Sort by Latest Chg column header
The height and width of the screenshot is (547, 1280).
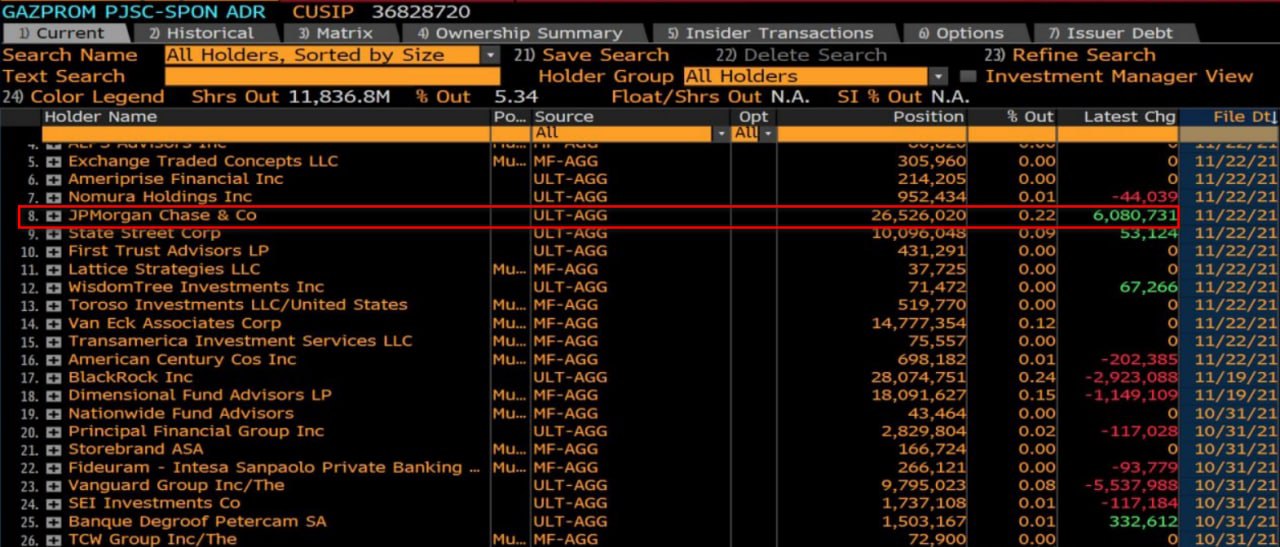coord(1129,117)
